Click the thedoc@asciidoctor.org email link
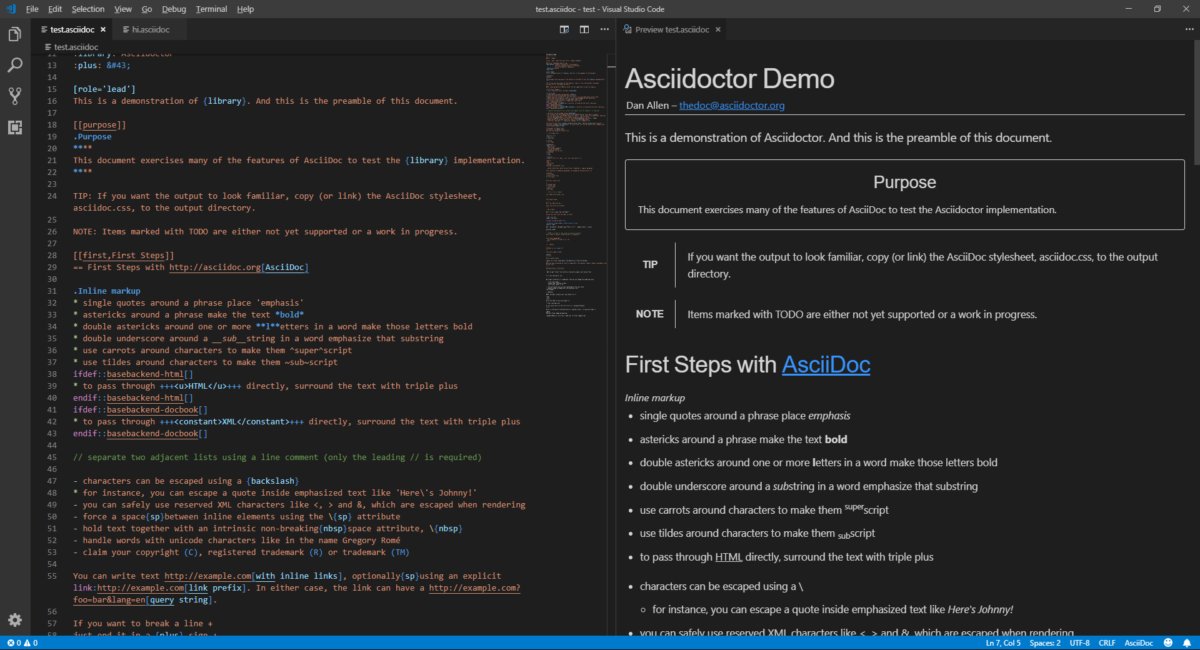This screenshot has height=650, width=1200. 734,105
